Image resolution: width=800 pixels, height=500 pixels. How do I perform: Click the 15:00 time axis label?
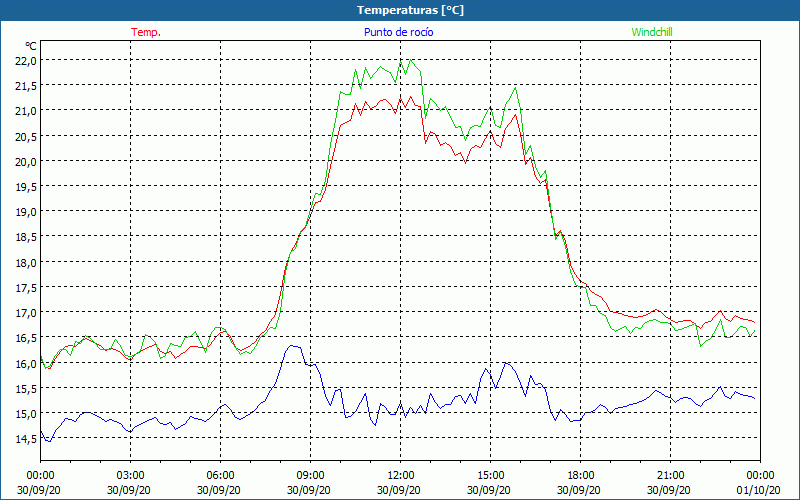pos(490,476)
